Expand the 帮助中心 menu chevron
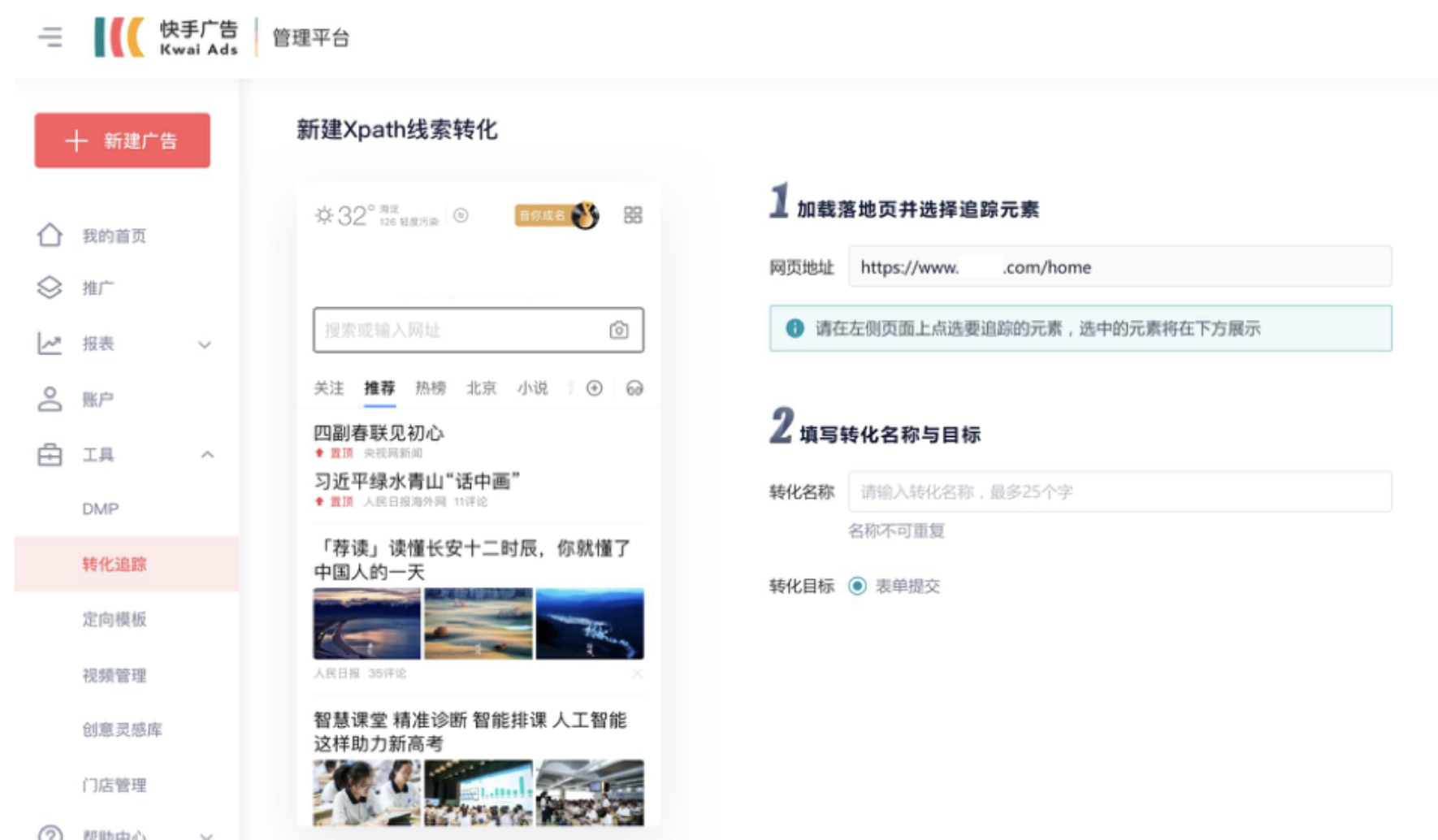 pyautogui.click(x=206, y=834)
